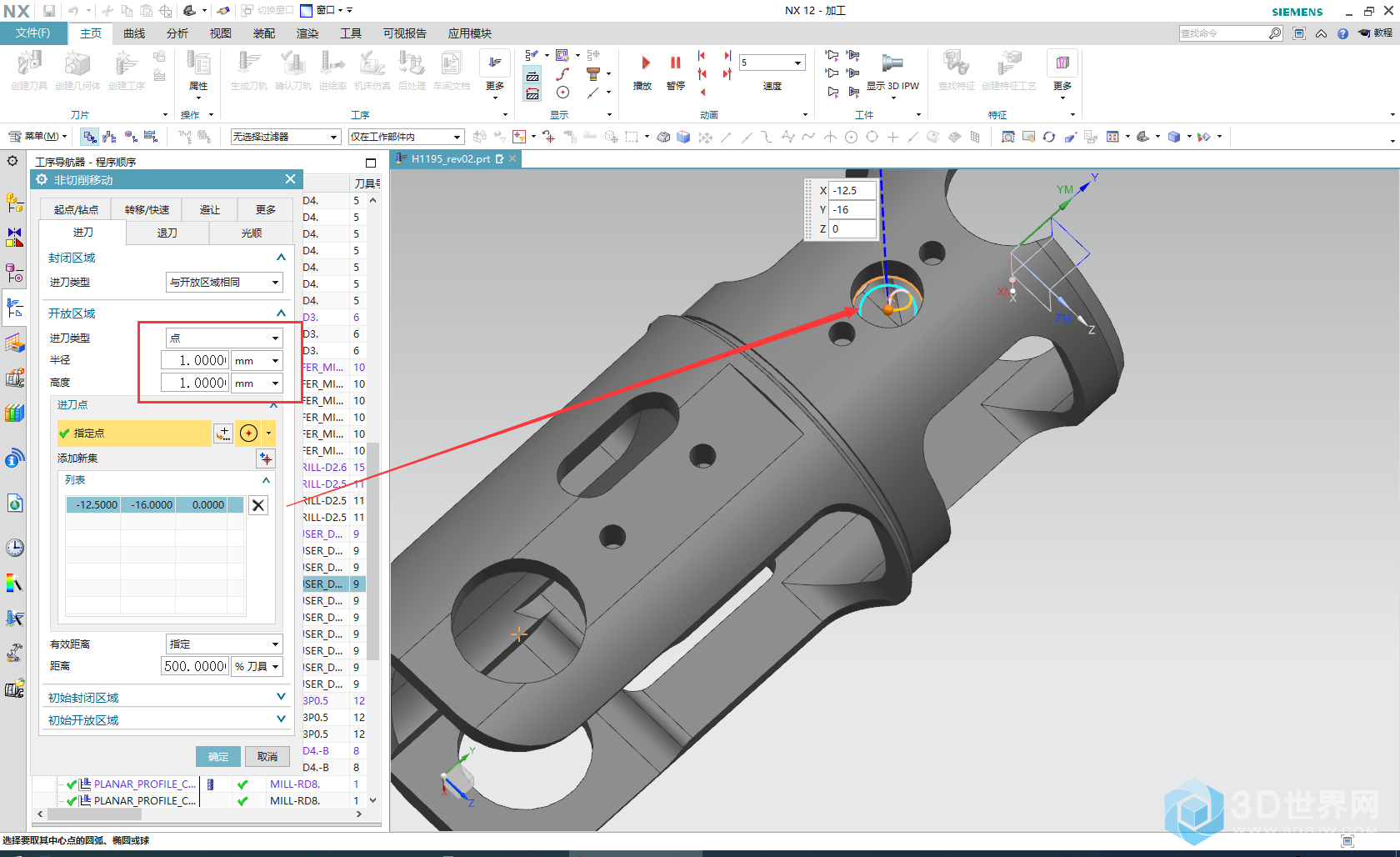The width and height of the screenshot is (1400, 857).
Task: Open the 分析 ribbon tab
Action: (177, 33)
